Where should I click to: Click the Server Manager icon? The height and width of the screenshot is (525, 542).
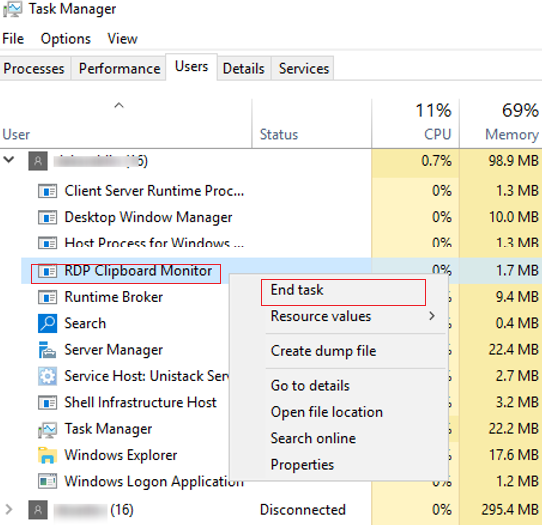click(x=47, y=350)
